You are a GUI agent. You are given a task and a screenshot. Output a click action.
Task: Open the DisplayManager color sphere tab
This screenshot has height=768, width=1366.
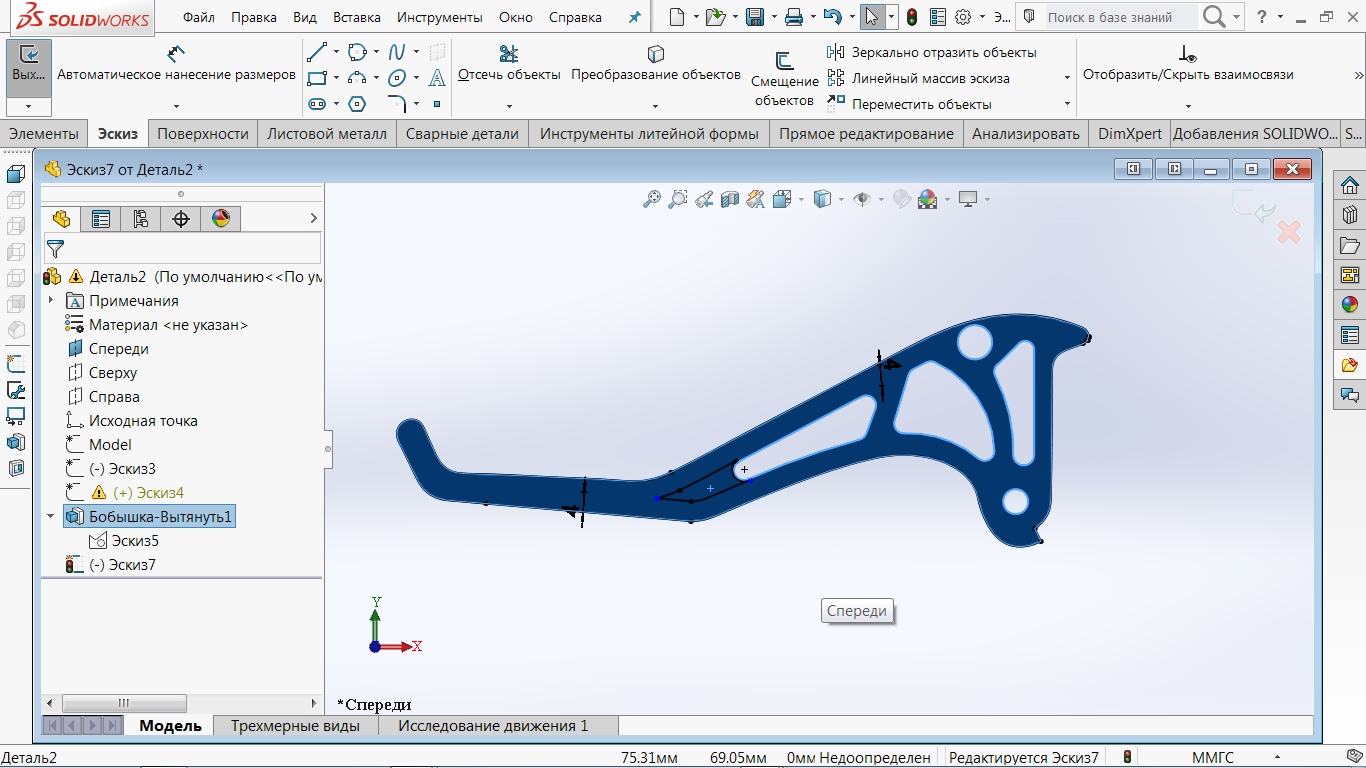(x=221, y=219)
